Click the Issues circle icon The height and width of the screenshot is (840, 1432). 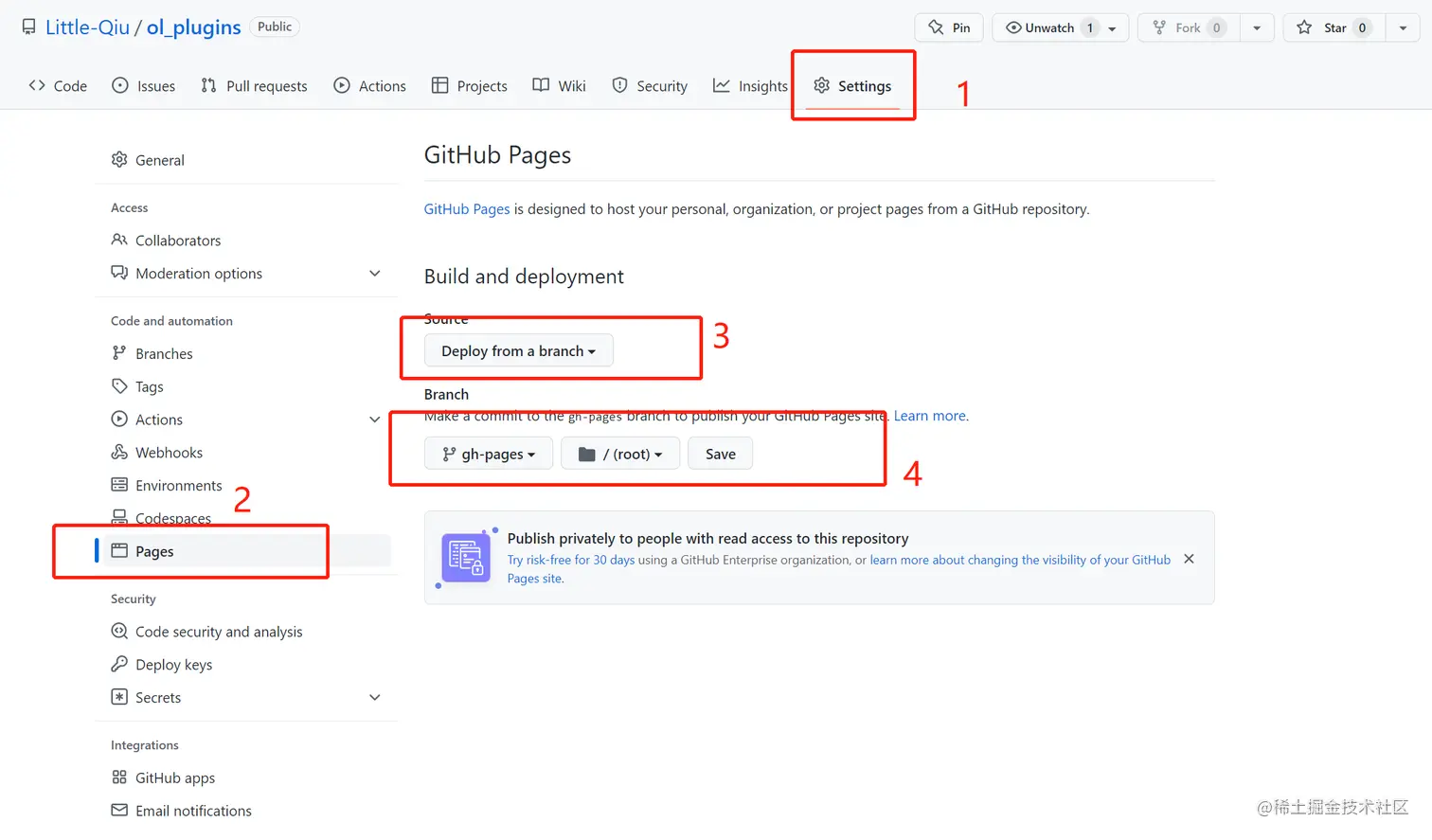pos(120,85)
